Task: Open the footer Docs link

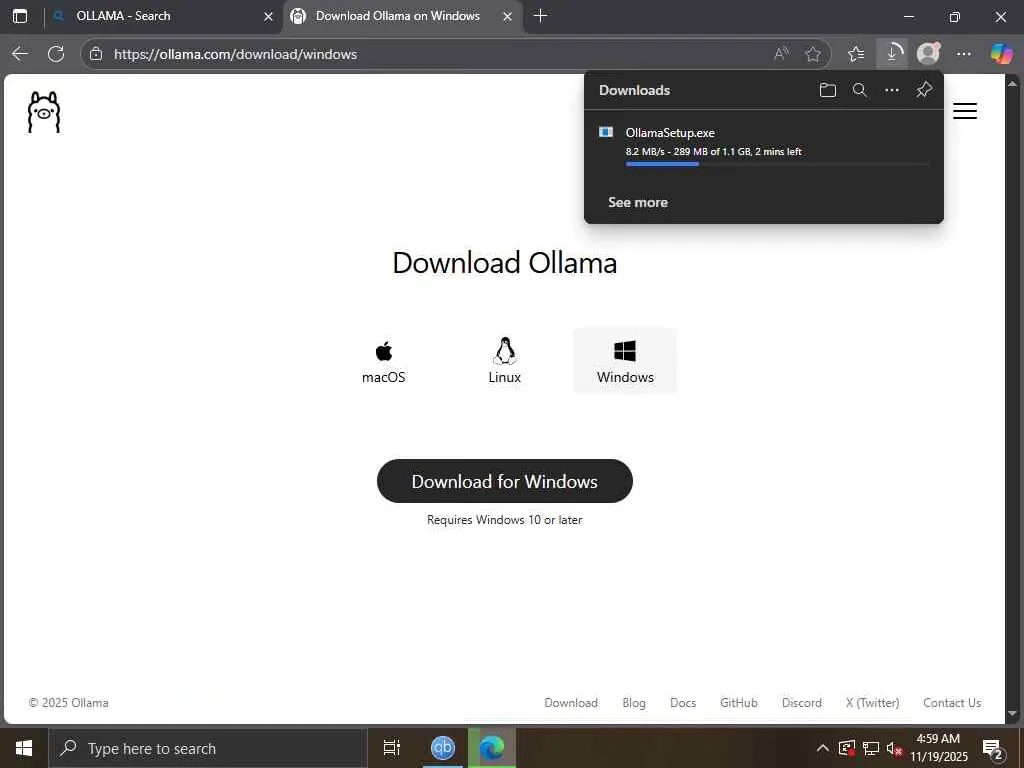Action: (683, 703)
